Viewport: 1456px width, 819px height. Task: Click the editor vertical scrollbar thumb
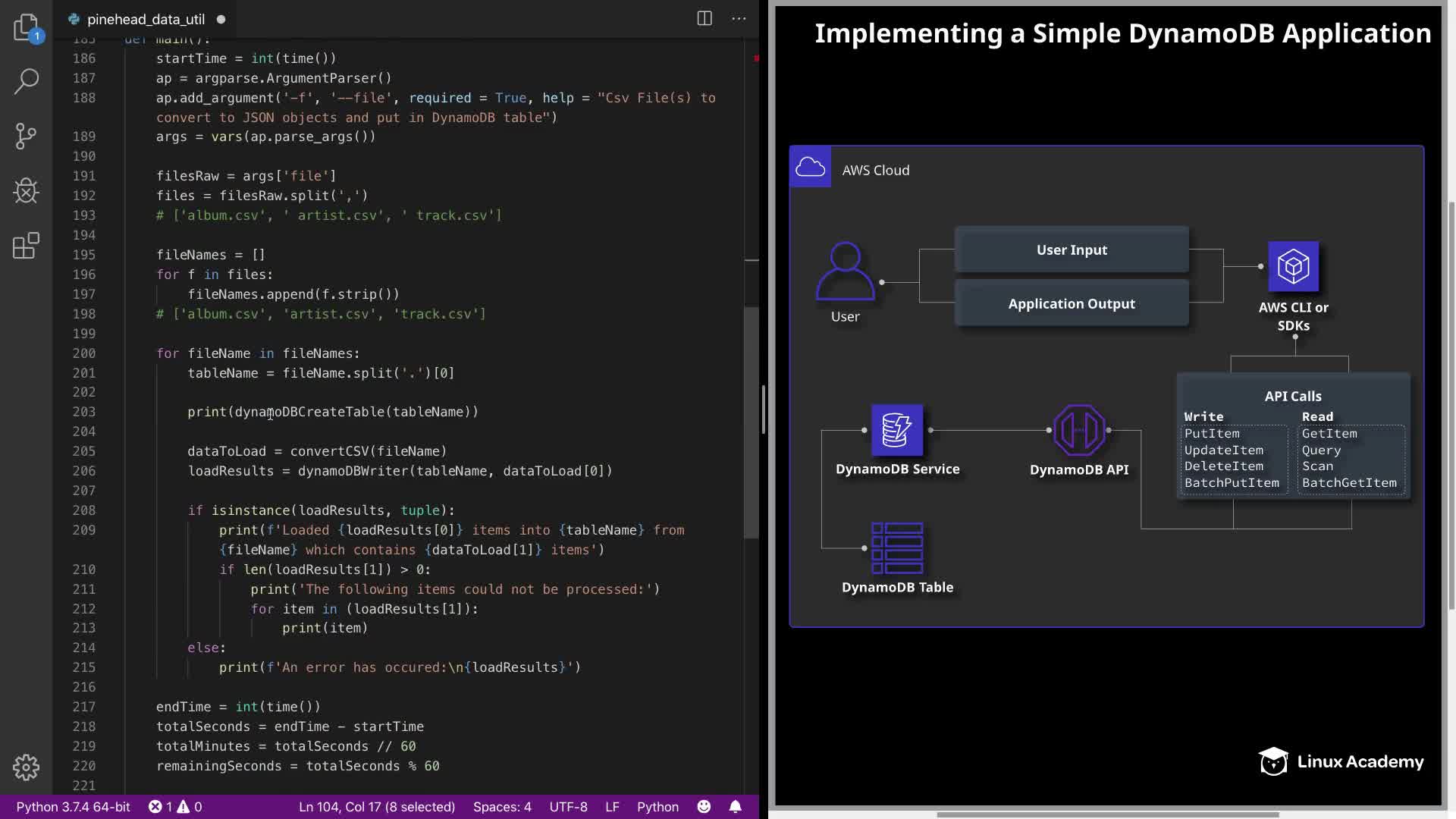click(x=752, y=422)
